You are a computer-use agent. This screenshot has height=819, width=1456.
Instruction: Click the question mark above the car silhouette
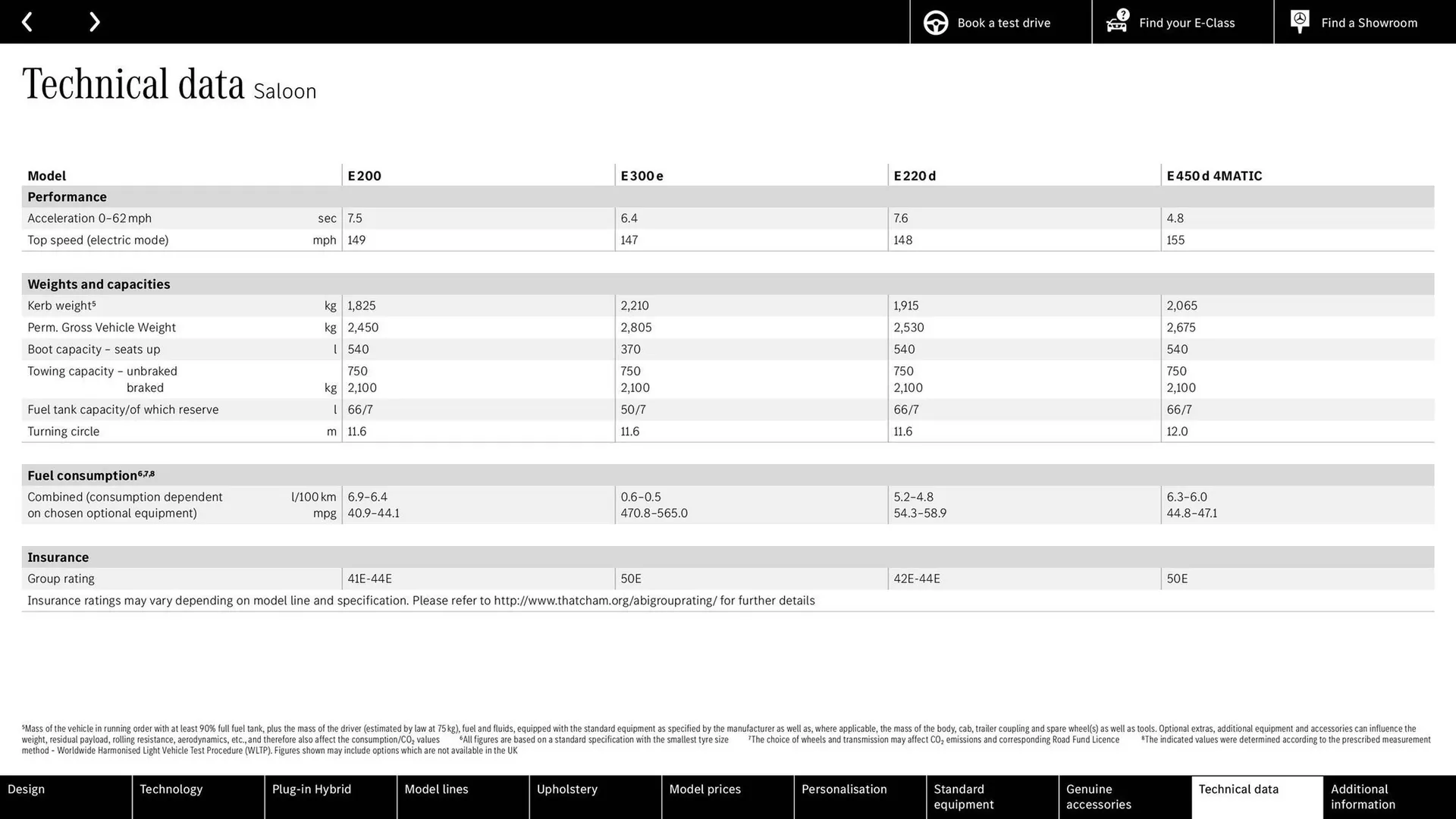click(1122, 13)
